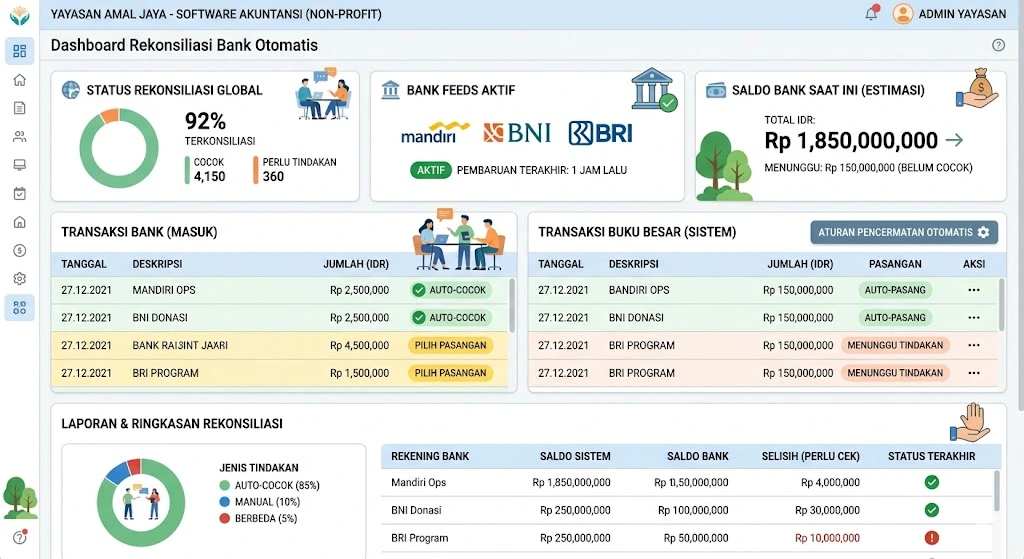Open the monitor icon in the sidebar

click(20, 165)
